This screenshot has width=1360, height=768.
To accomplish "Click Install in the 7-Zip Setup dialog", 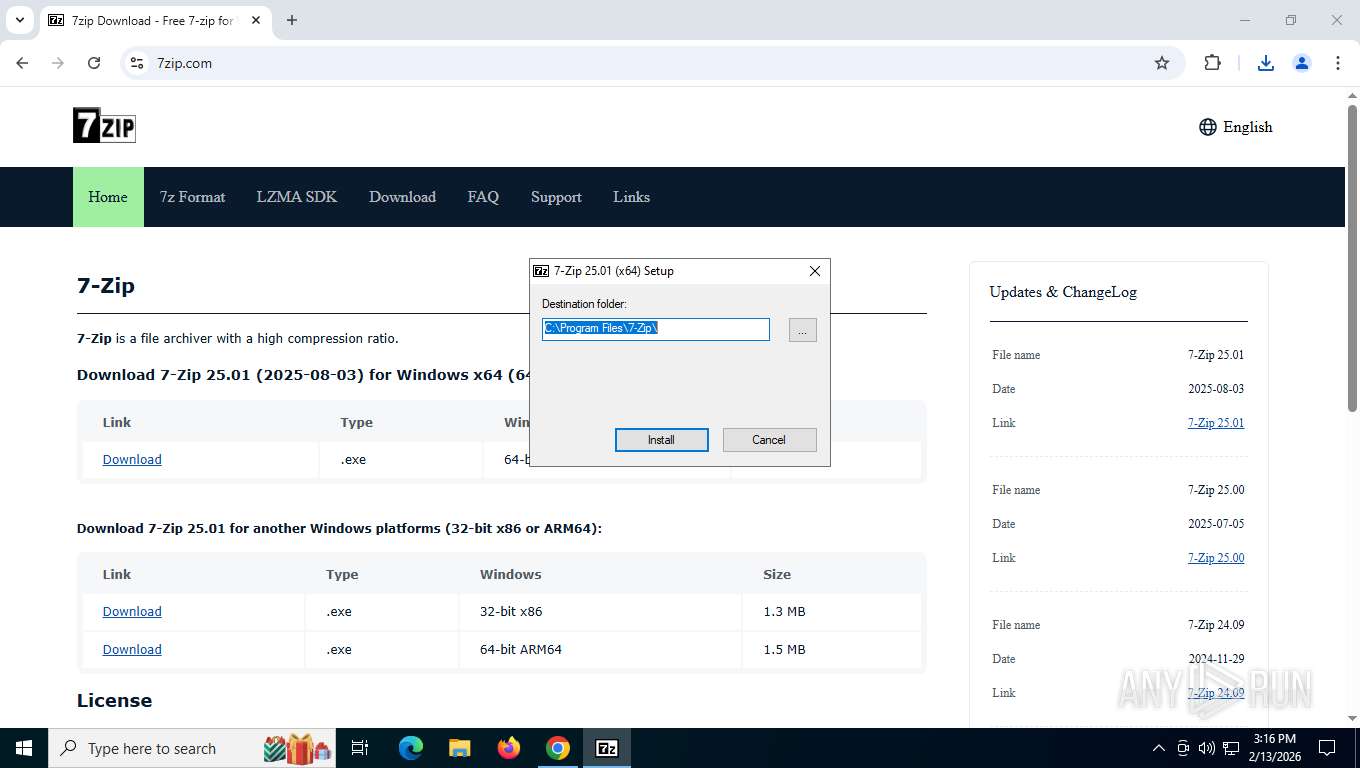I will (661, 440).
